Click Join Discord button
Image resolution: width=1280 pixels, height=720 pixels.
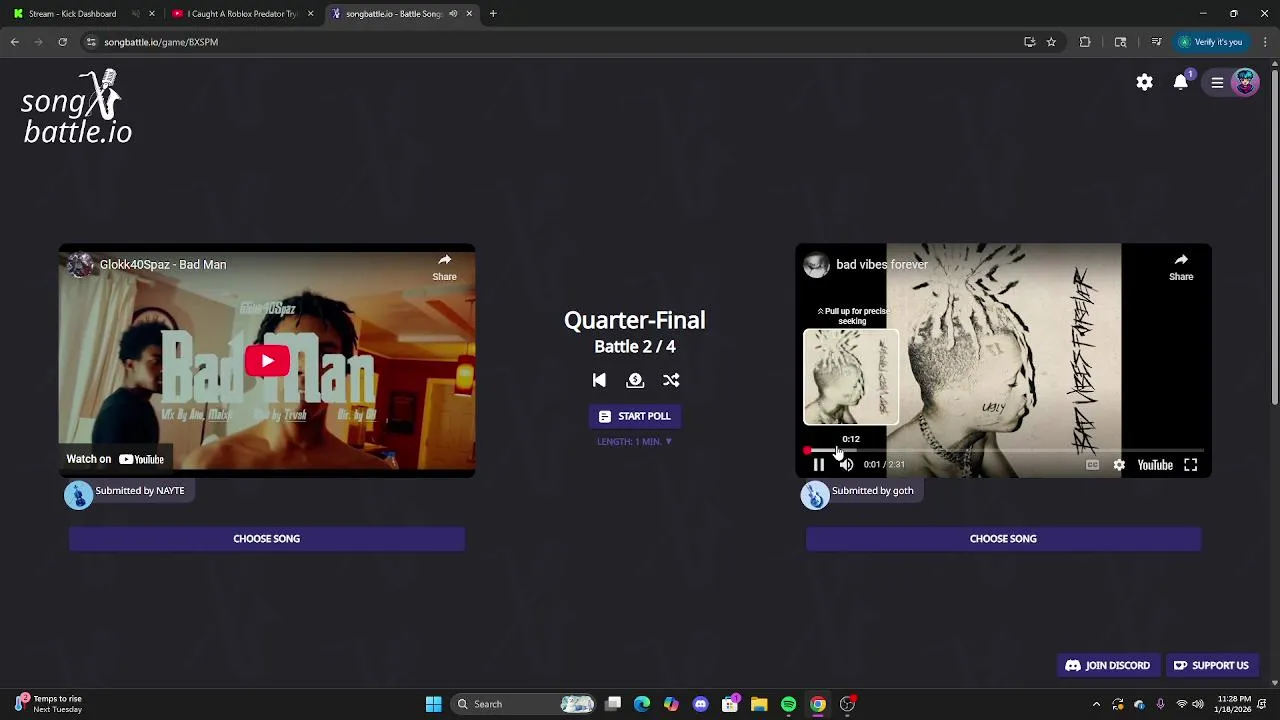1108,666
